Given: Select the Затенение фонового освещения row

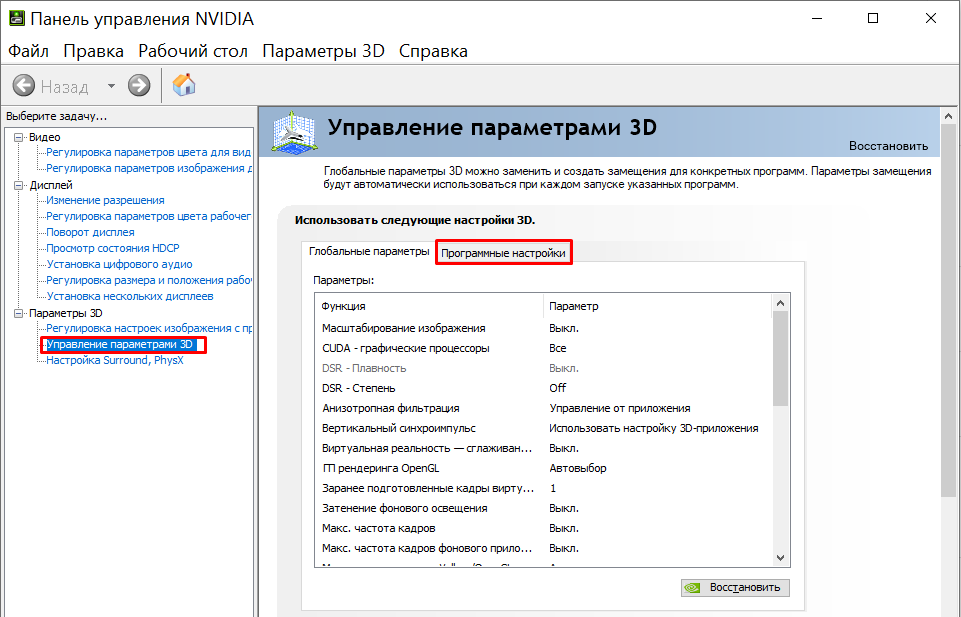Looking at the screenshot, I should point(543,509).
